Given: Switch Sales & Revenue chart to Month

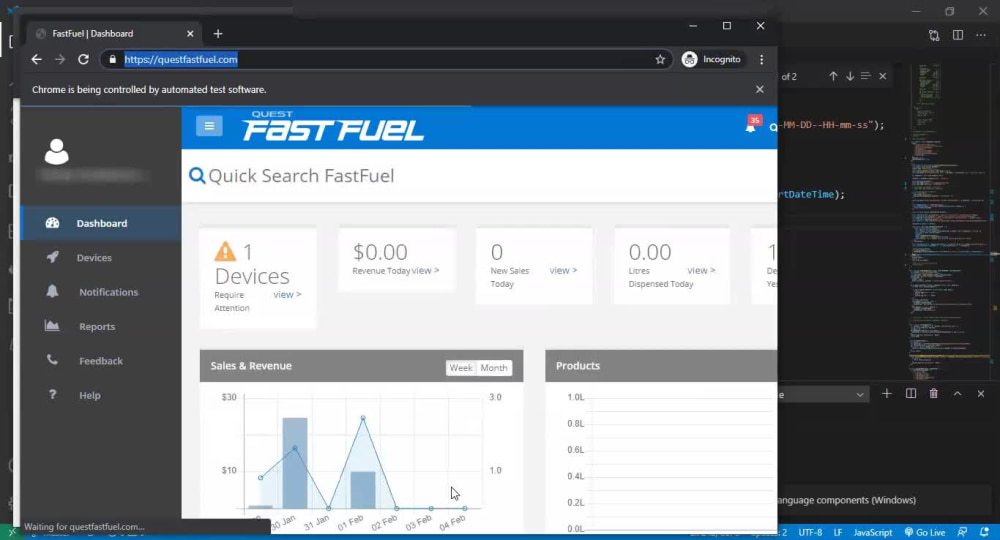Looking at the screenshot, I should click(x=494, y=368).
